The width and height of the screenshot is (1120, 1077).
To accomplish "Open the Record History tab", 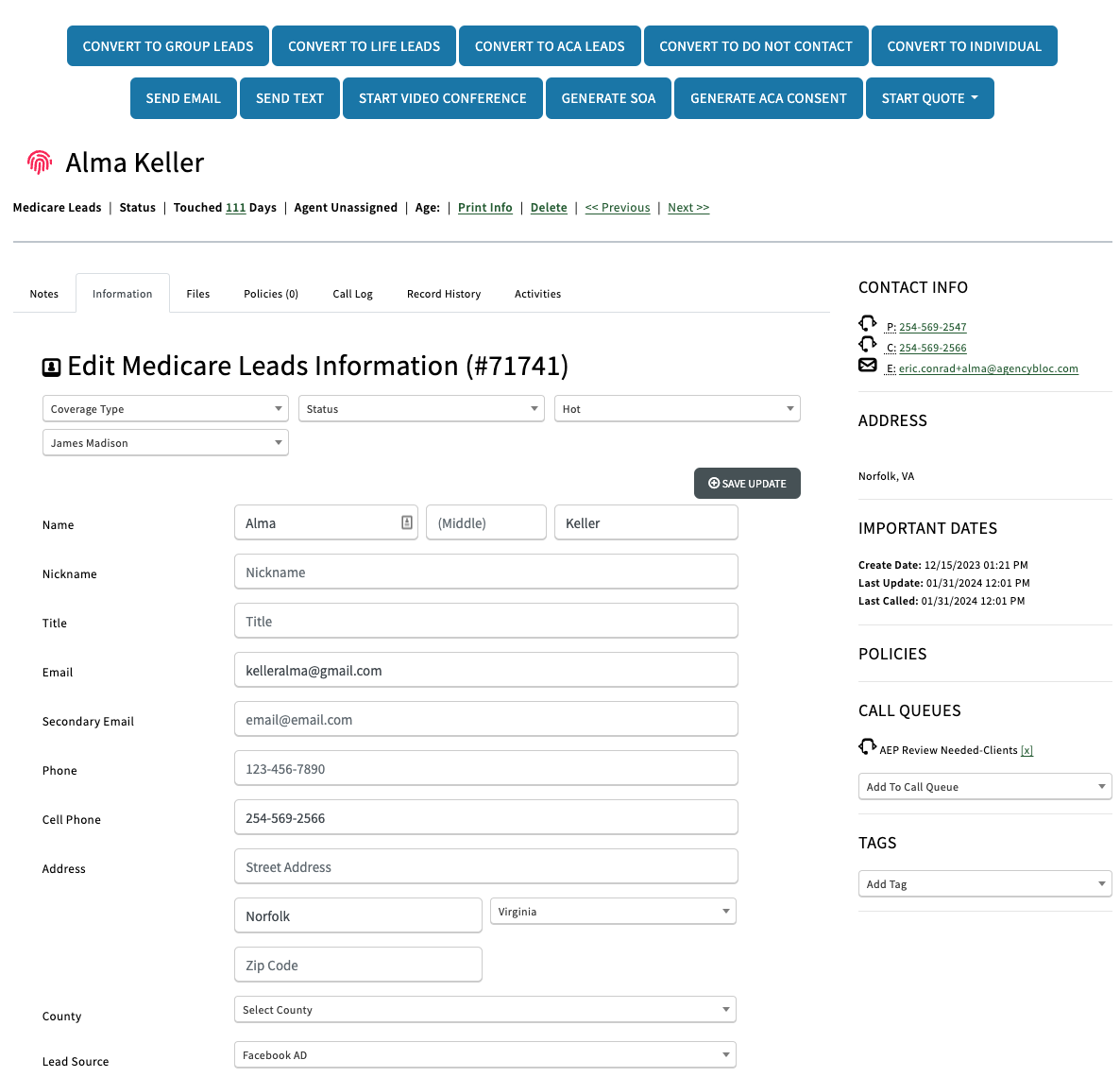I will 444,293.
